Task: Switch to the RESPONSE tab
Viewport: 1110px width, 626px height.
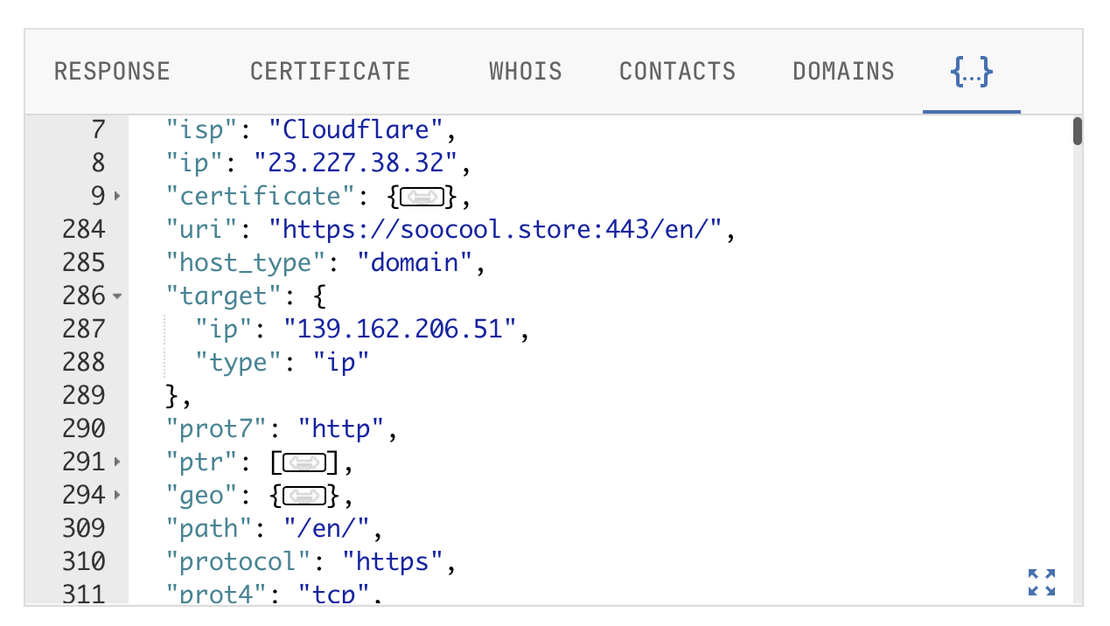Action: click(x=112, y=72)
